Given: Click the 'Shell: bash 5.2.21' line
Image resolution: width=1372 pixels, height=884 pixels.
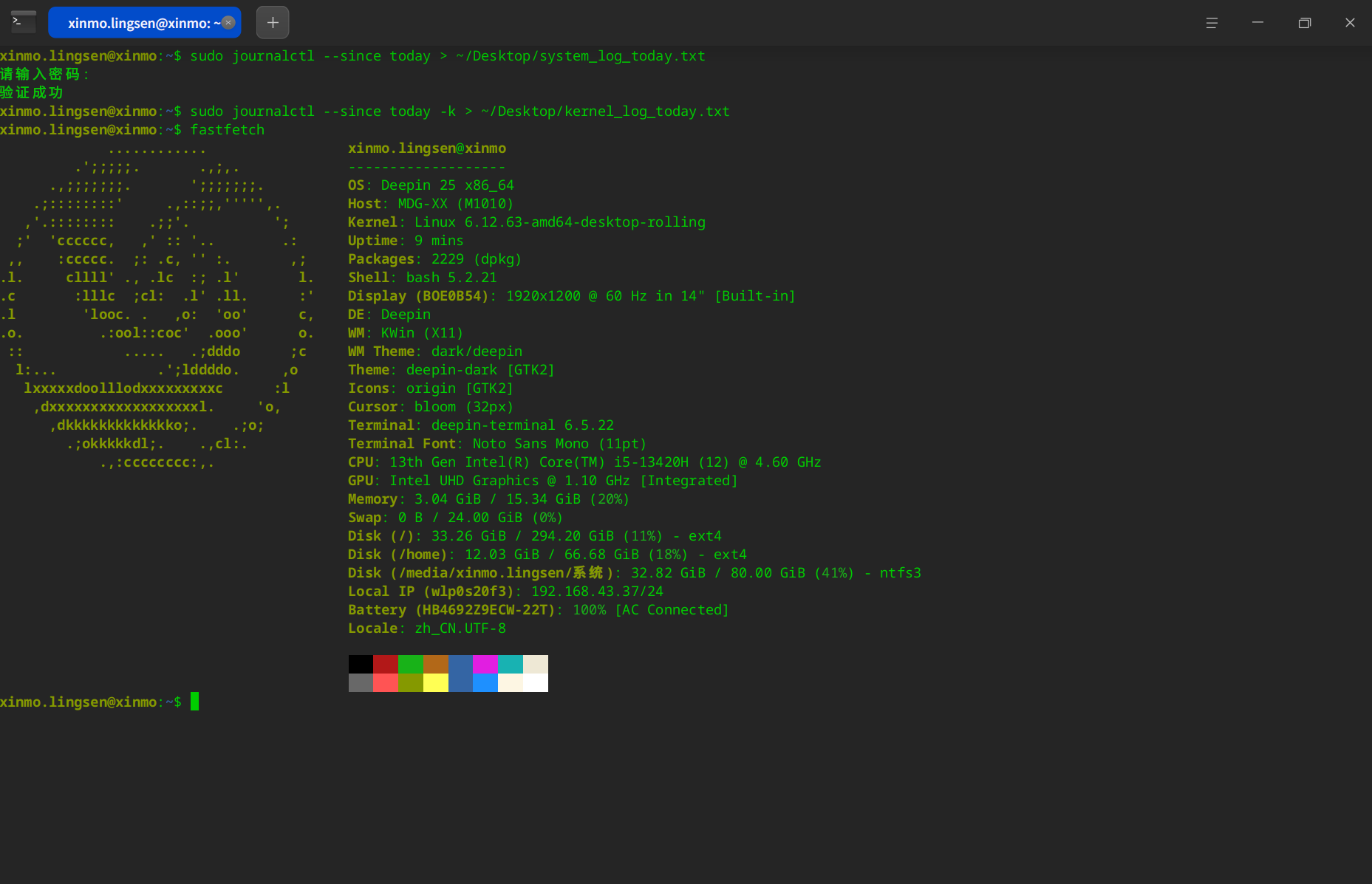Looking at the screenshot, I should (x=423, y=278).
